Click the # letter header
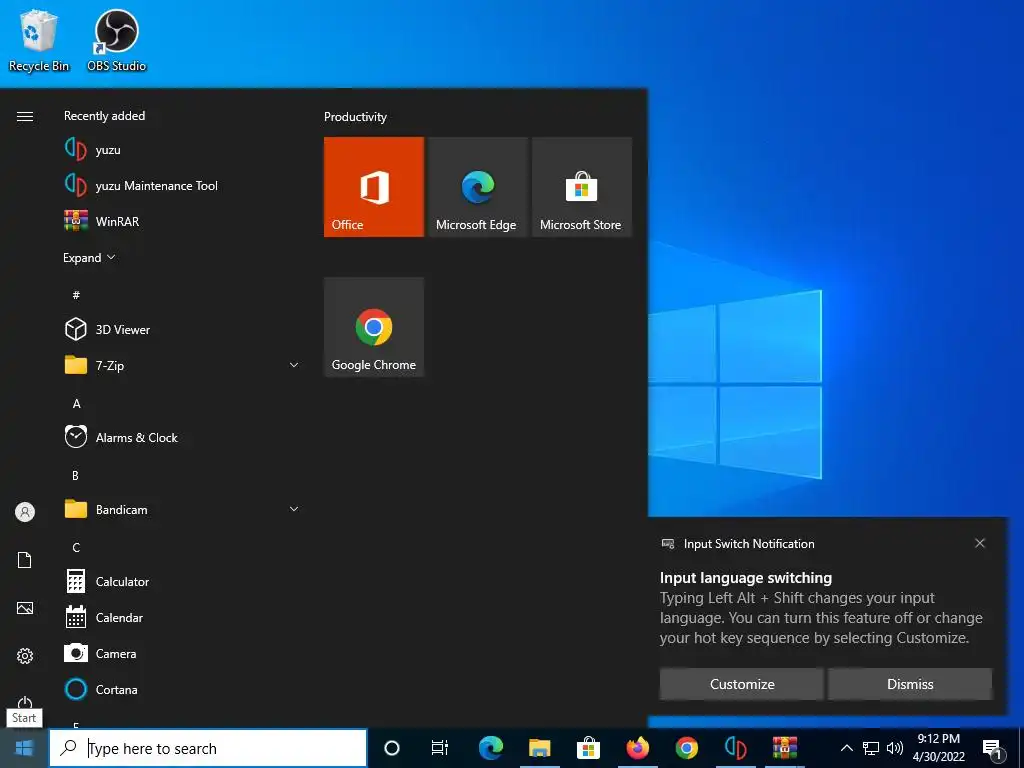The height and width of the screenshot is (768, 1024). pyautogui.click(x=76, y=295)
